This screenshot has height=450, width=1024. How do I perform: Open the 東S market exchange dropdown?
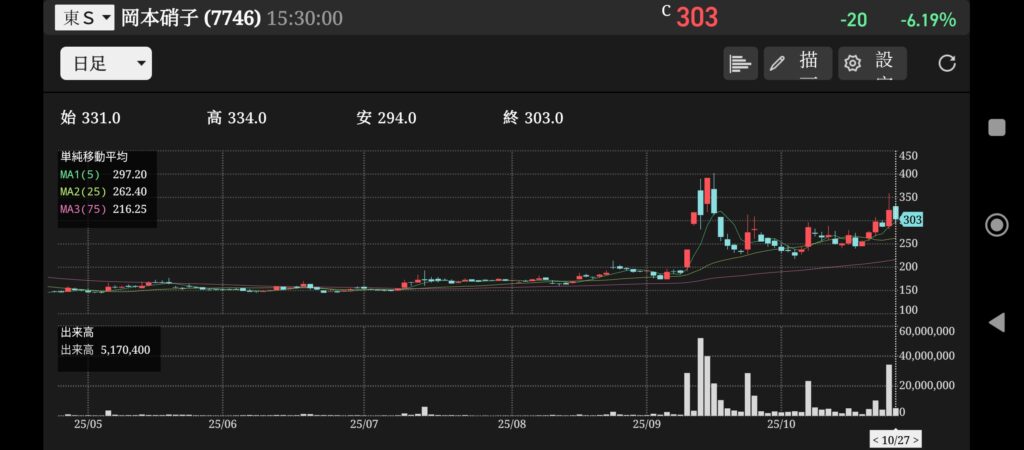point(84,18)
